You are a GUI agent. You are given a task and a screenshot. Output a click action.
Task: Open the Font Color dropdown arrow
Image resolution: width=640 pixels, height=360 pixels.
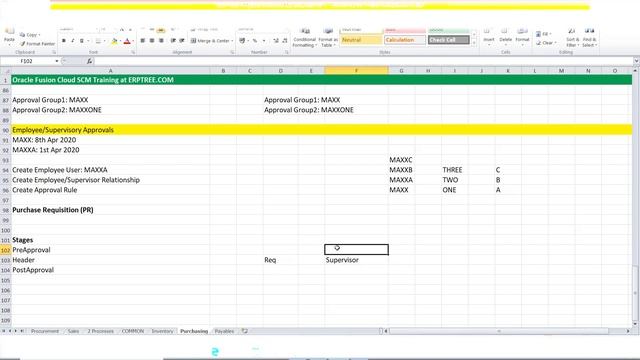[133, 41]
